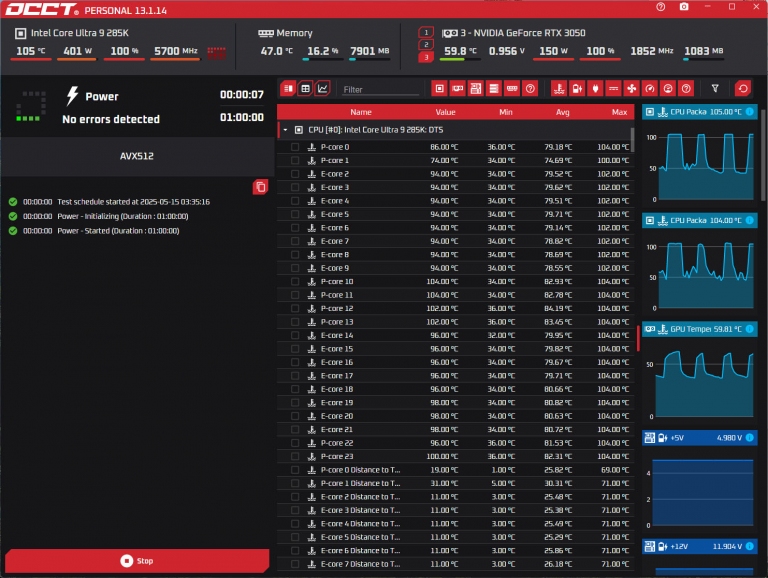
Task: Toggle the clock gauge sensor type filter
Action: click(x=649, y=89)
